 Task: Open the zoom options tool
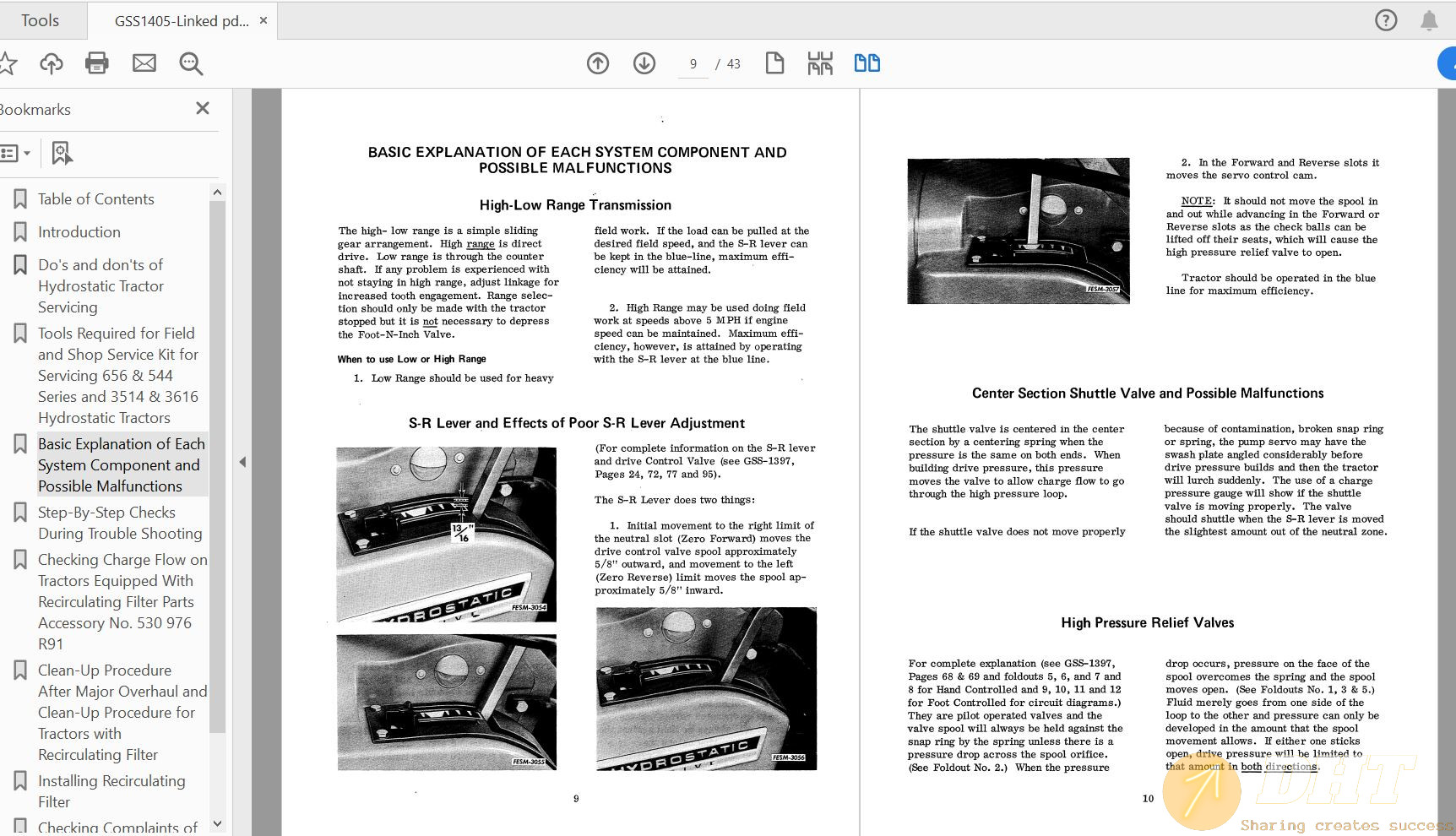tap(191, 62)
